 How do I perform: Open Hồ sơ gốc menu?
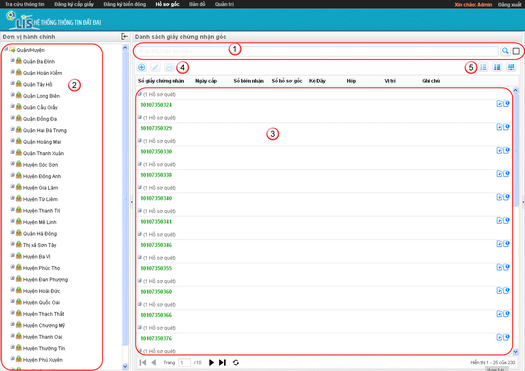pos(167,4)
